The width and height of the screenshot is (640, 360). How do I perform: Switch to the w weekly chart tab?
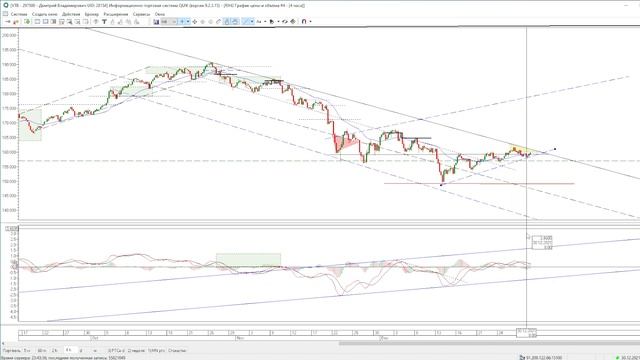95,350
